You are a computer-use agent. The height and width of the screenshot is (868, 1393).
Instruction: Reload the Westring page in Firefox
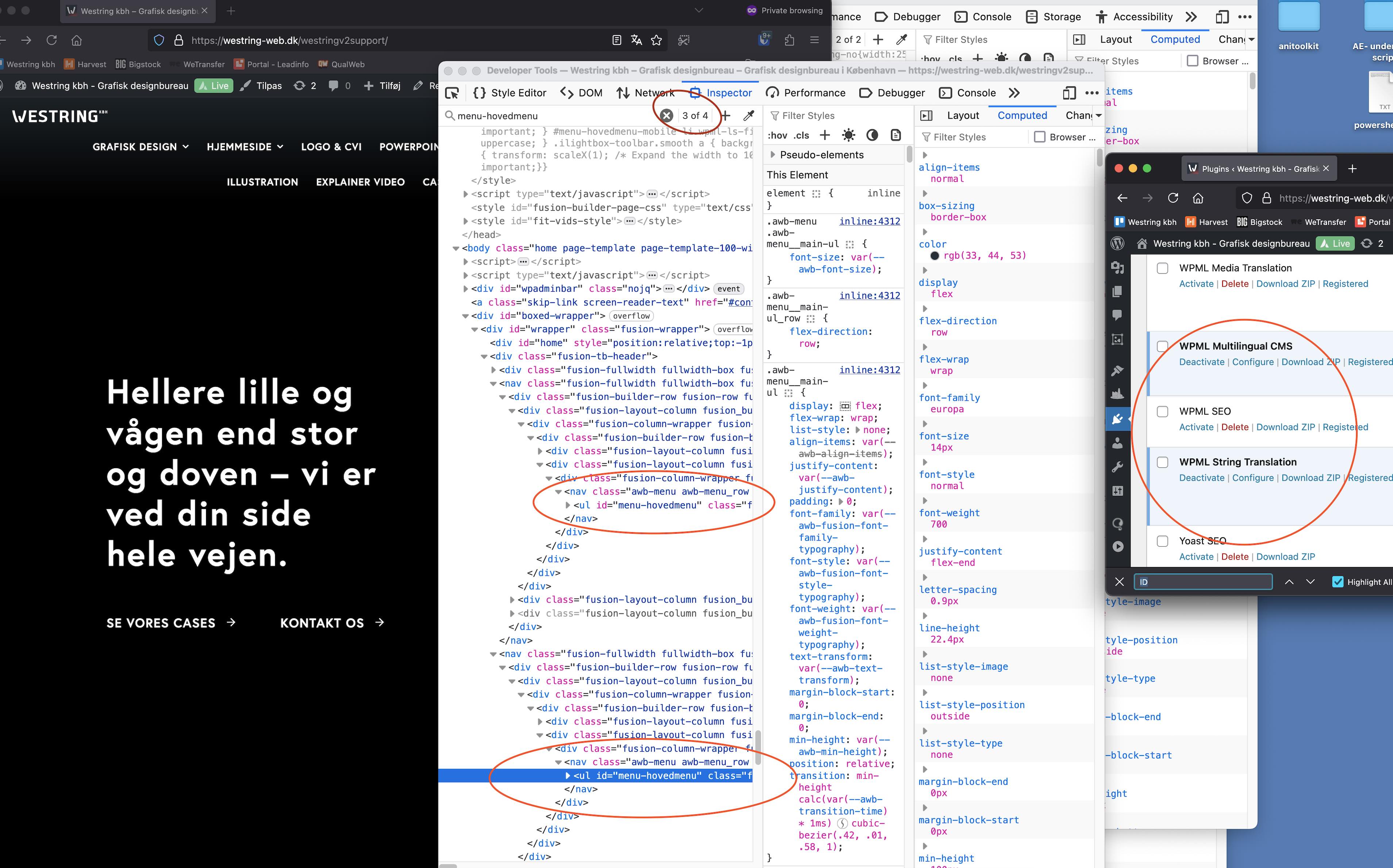[52, 40]
